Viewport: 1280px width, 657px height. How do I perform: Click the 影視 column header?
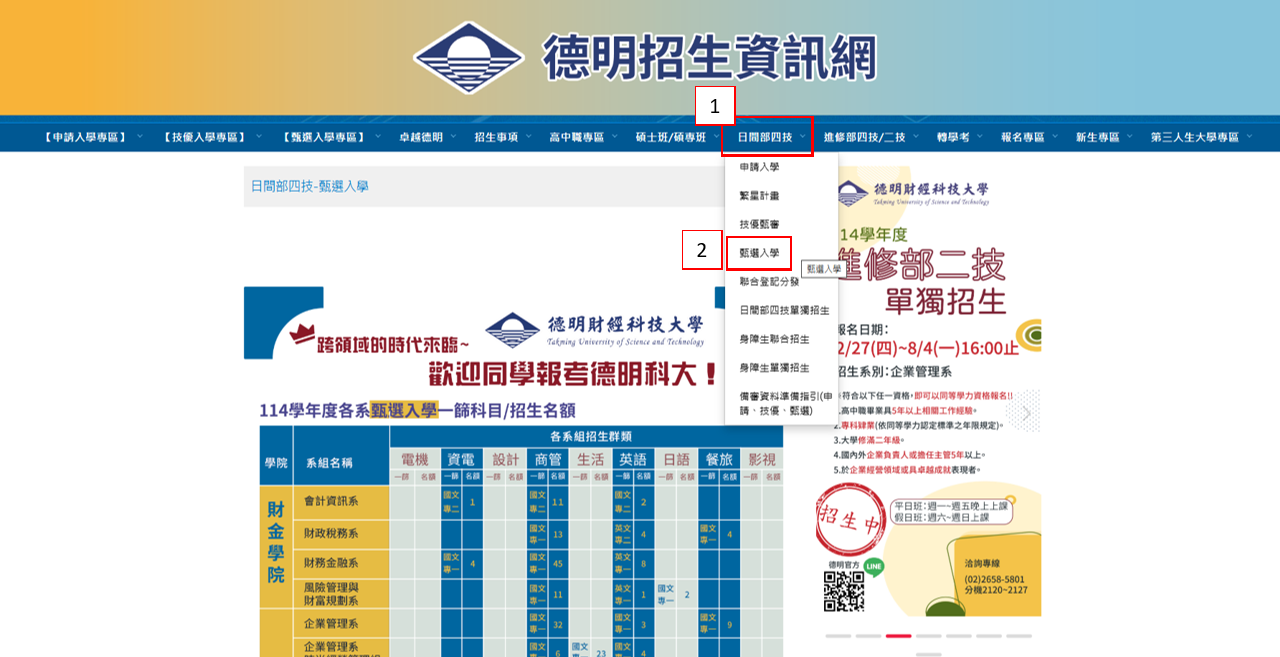(x=761, y=459)
